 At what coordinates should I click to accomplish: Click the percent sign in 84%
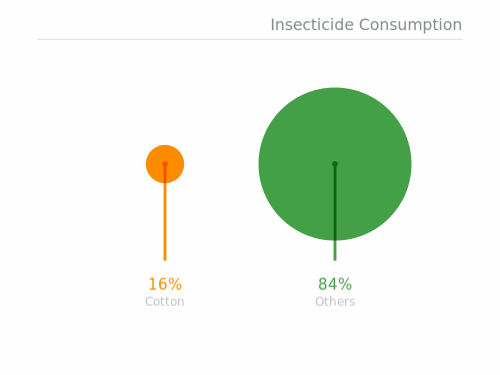(346, 284)
